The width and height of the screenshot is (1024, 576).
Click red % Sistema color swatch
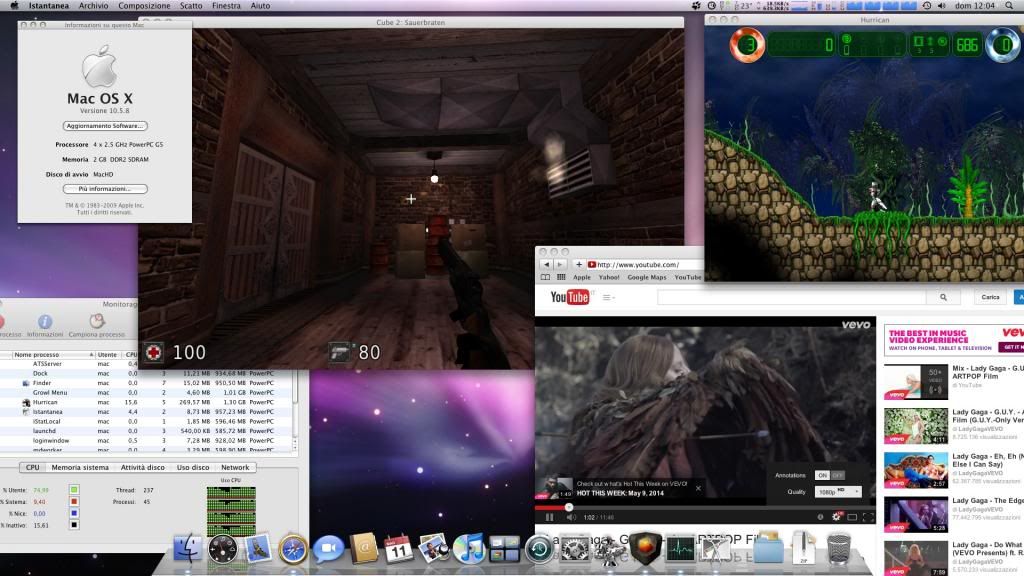click(74, 502)
